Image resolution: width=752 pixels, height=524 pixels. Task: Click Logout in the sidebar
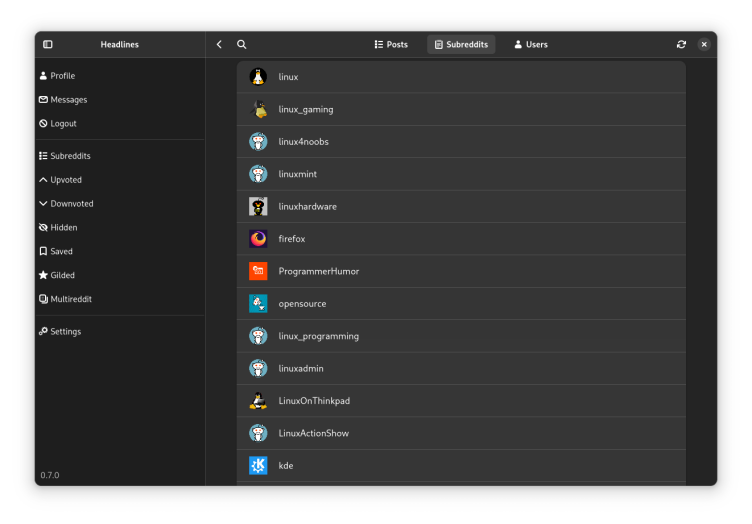click(63, 124)
